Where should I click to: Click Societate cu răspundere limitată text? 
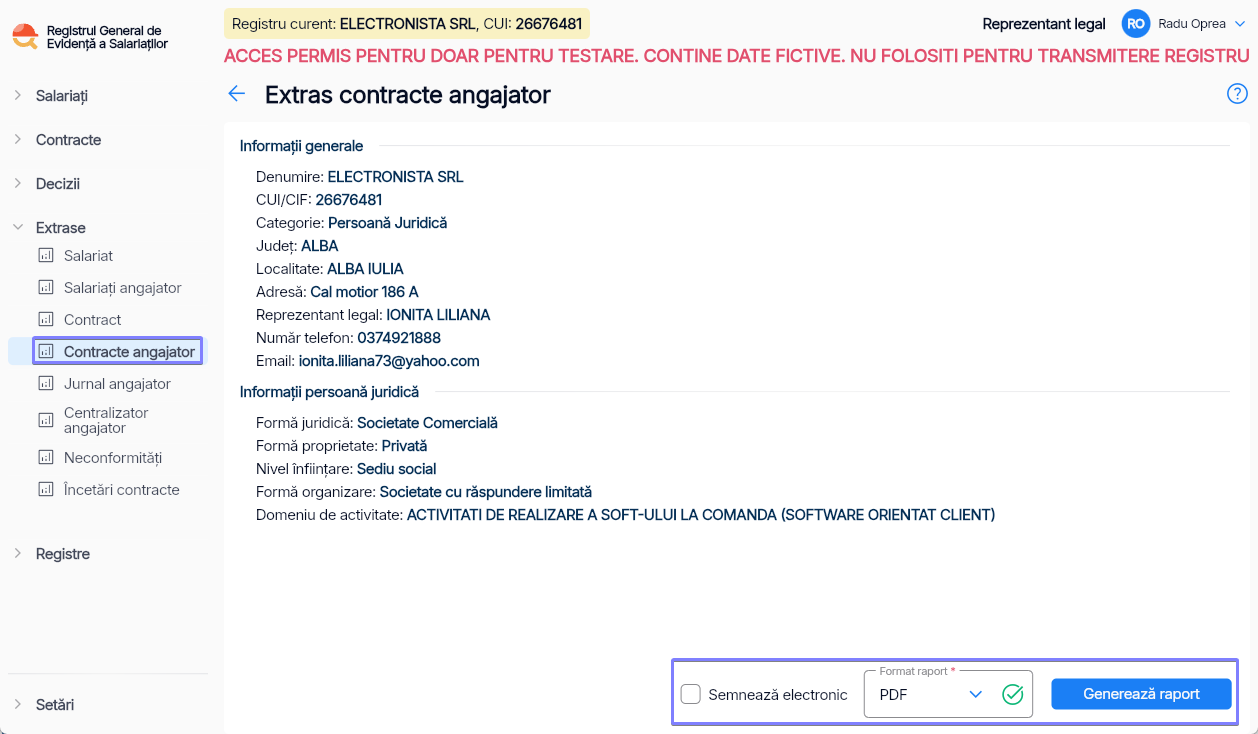[486, 492]
